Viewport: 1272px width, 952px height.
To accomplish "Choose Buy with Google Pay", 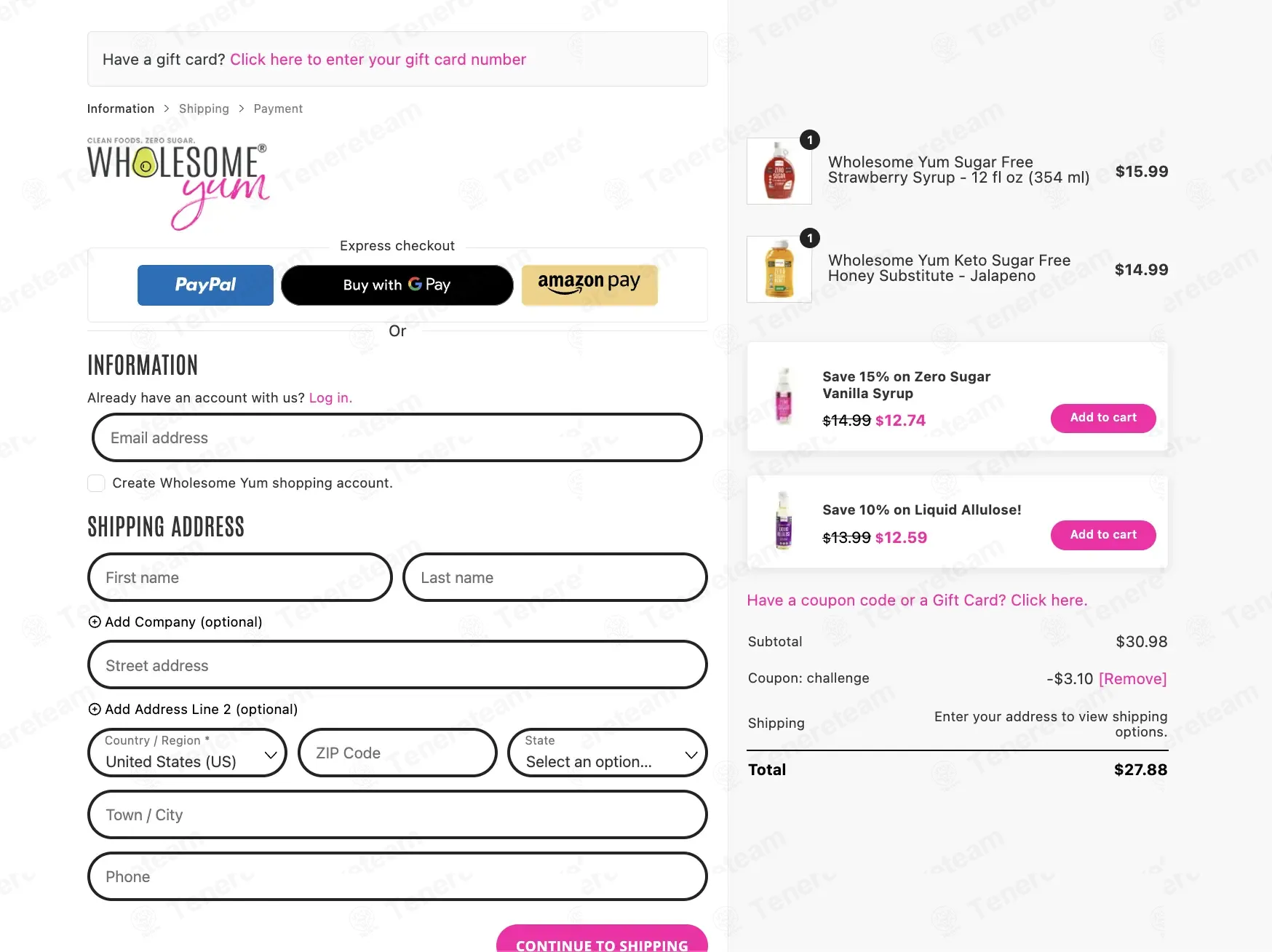I will pyautogui.click(x=397, y=285).
